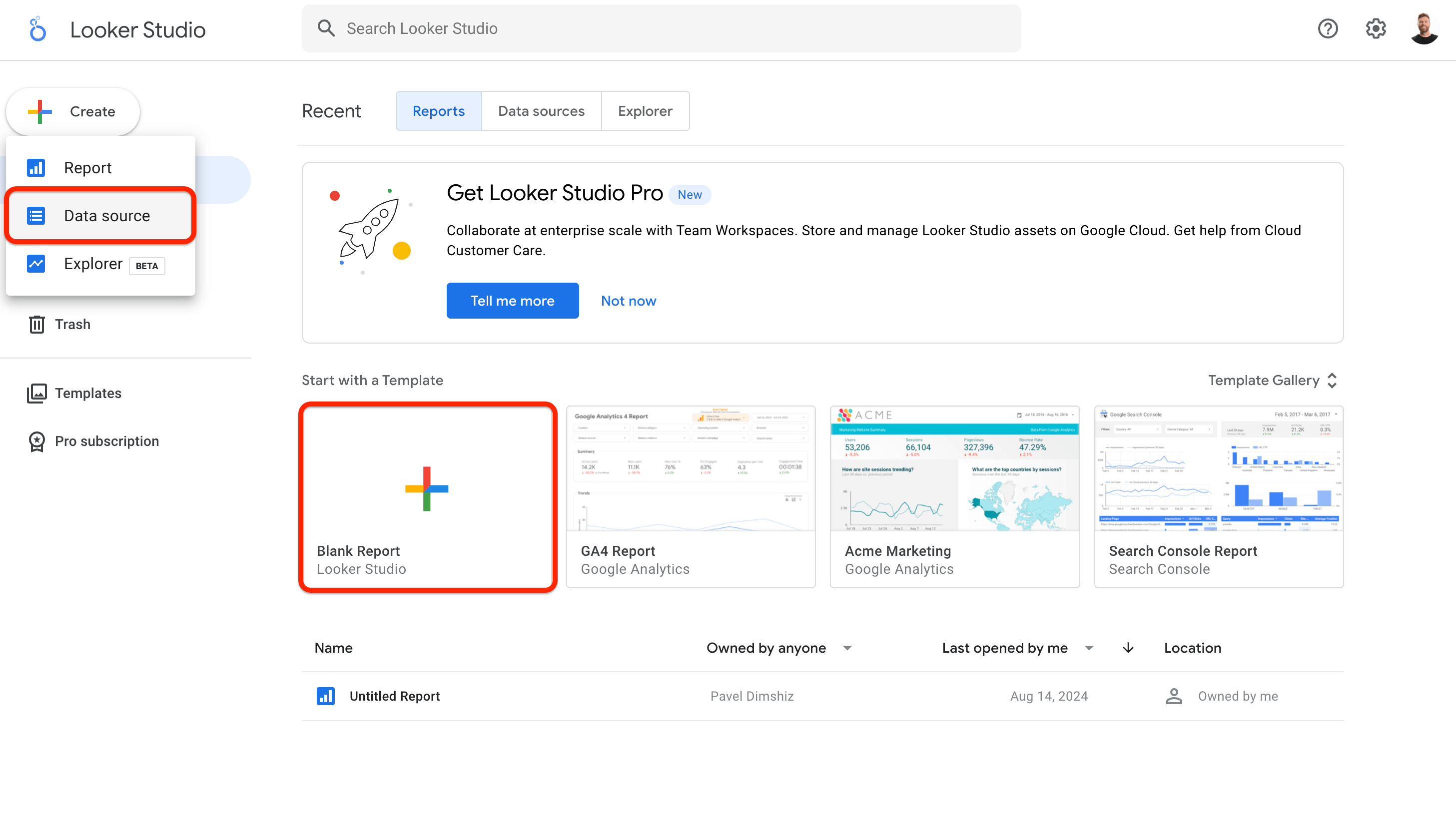Dismiss the Pro banner with Not now
The width and height of the screenshot is (1456, 817).
click(x=628, y=300)
